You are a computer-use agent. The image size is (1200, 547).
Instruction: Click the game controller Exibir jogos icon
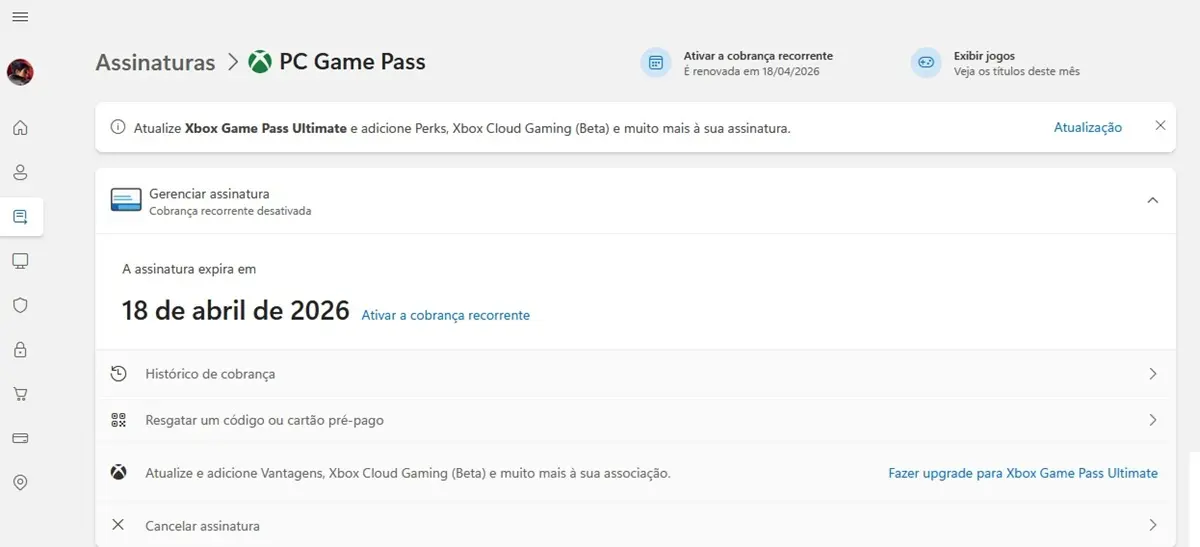[x=926, y=63]
